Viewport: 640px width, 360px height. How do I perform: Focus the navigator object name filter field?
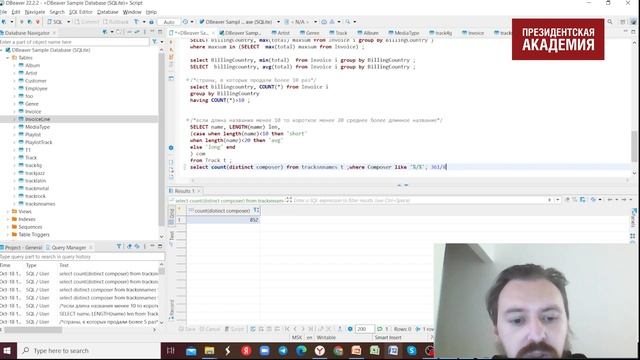[75, 42]
